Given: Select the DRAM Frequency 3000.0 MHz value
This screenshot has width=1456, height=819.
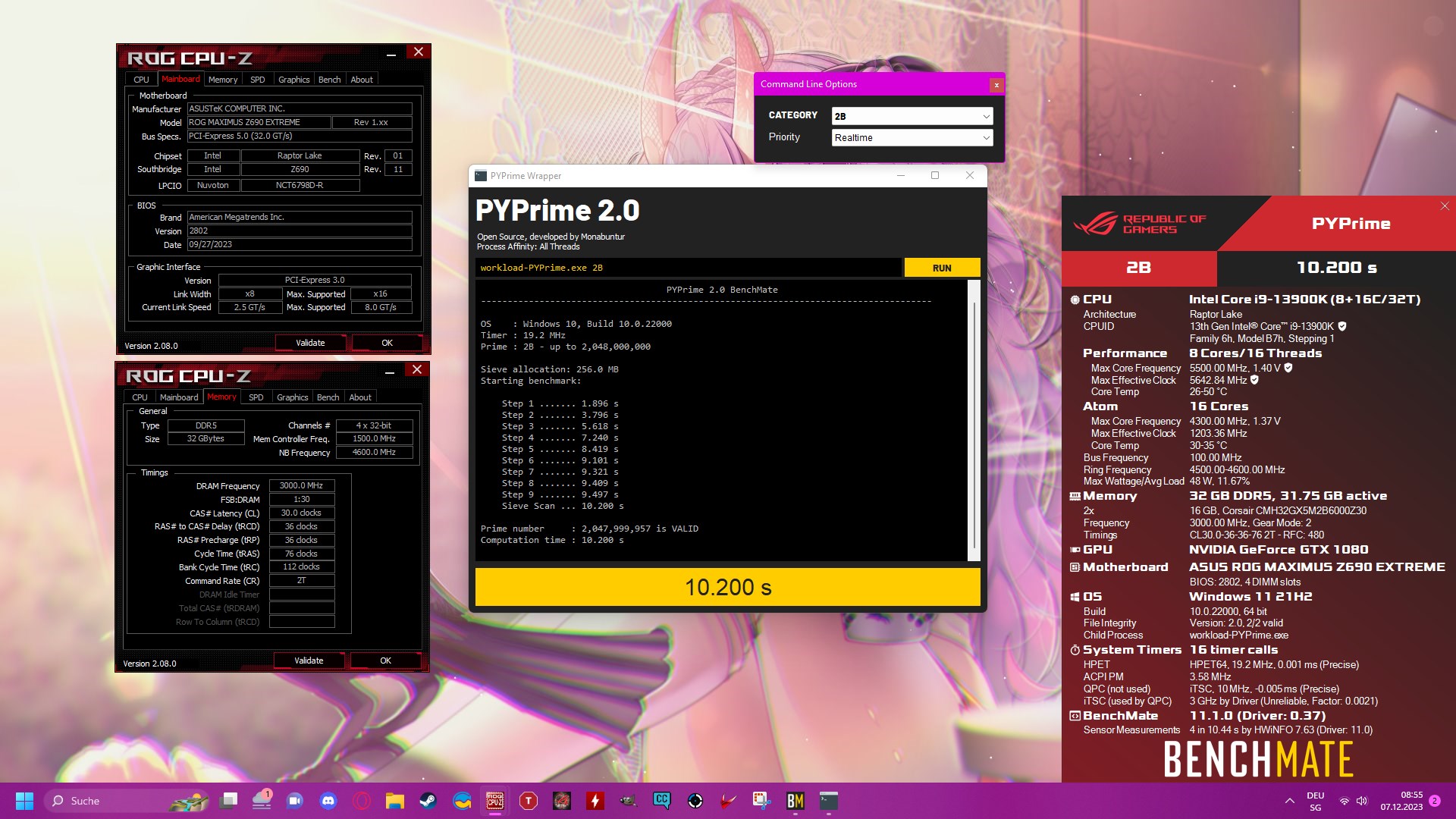Looking at the screenshot, I should coord(302,486).
